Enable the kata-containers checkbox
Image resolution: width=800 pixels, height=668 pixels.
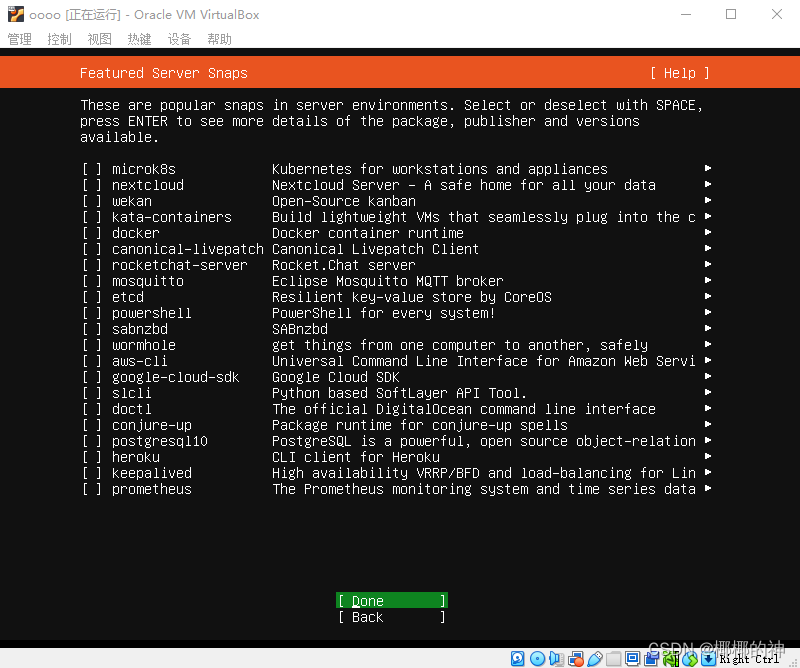(92, 217)
